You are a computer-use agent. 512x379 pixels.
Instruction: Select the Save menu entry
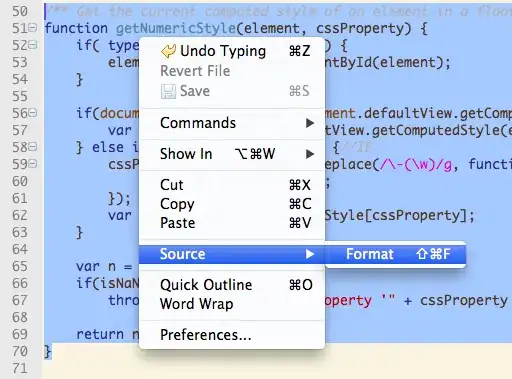(x=232, y=91)
